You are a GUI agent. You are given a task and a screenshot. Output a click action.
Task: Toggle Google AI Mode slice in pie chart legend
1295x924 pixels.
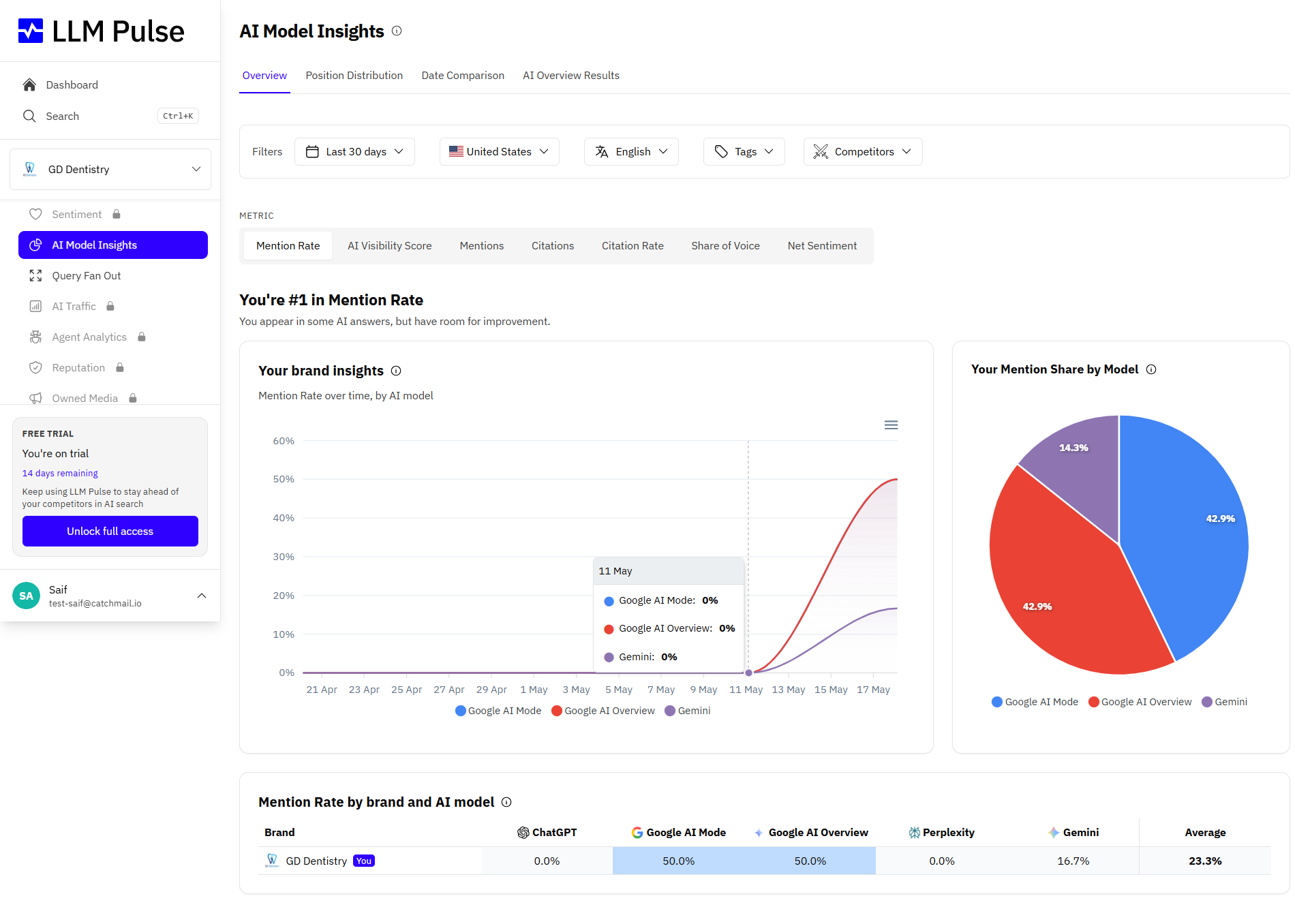coord(1035,702)
